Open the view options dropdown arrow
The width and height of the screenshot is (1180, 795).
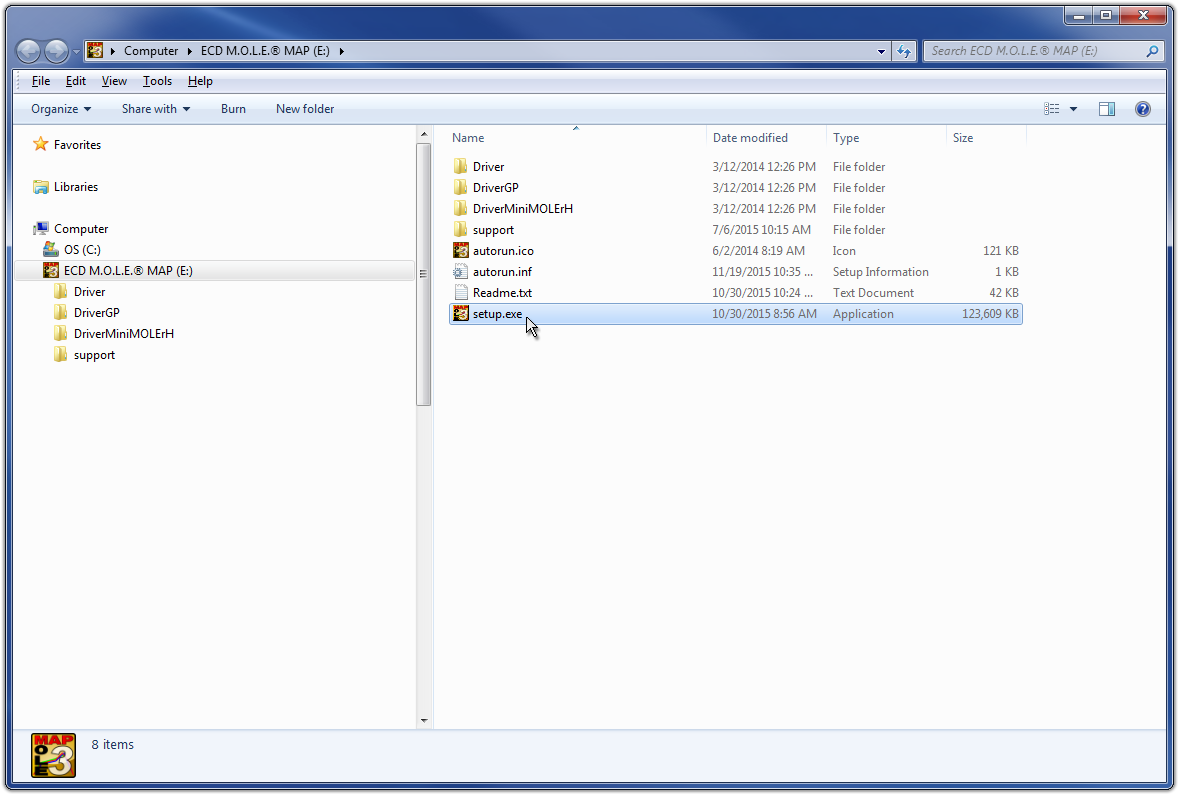point(1073,109)
